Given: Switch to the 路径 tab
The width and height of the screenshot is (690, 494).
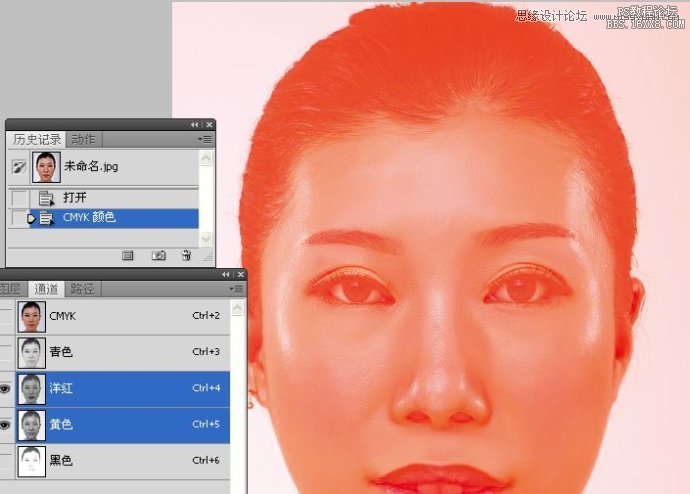Looking at the screenshot, I should (x=82, y=289).
